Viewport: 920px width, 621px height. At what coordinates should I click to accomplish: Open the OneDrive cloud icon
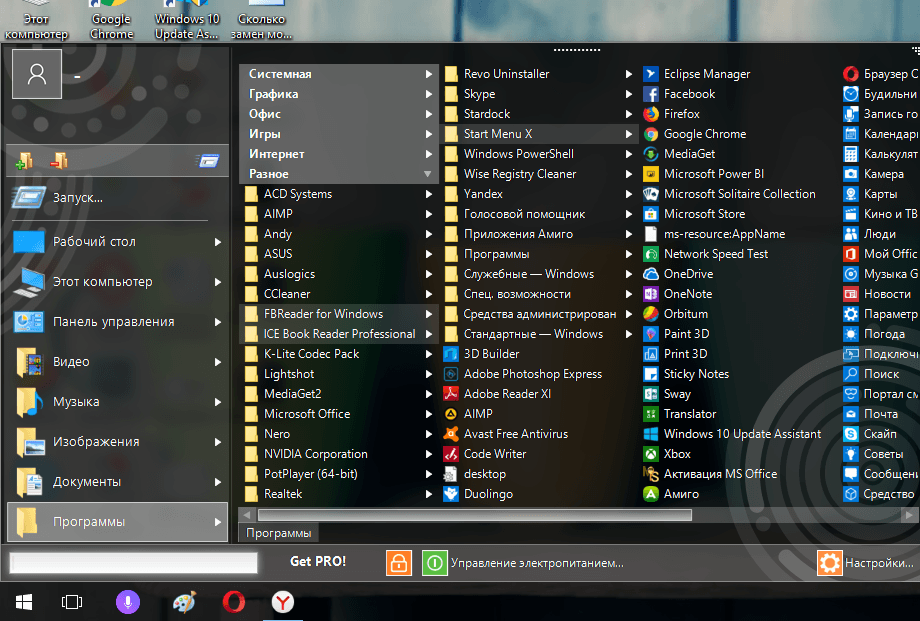pos(651,274)
